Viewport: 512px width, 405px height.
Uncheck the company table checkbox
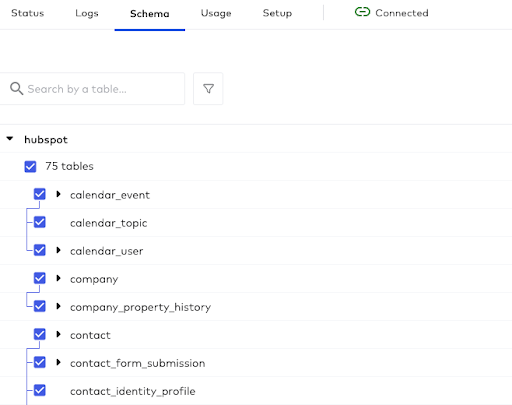click(40, 278)
